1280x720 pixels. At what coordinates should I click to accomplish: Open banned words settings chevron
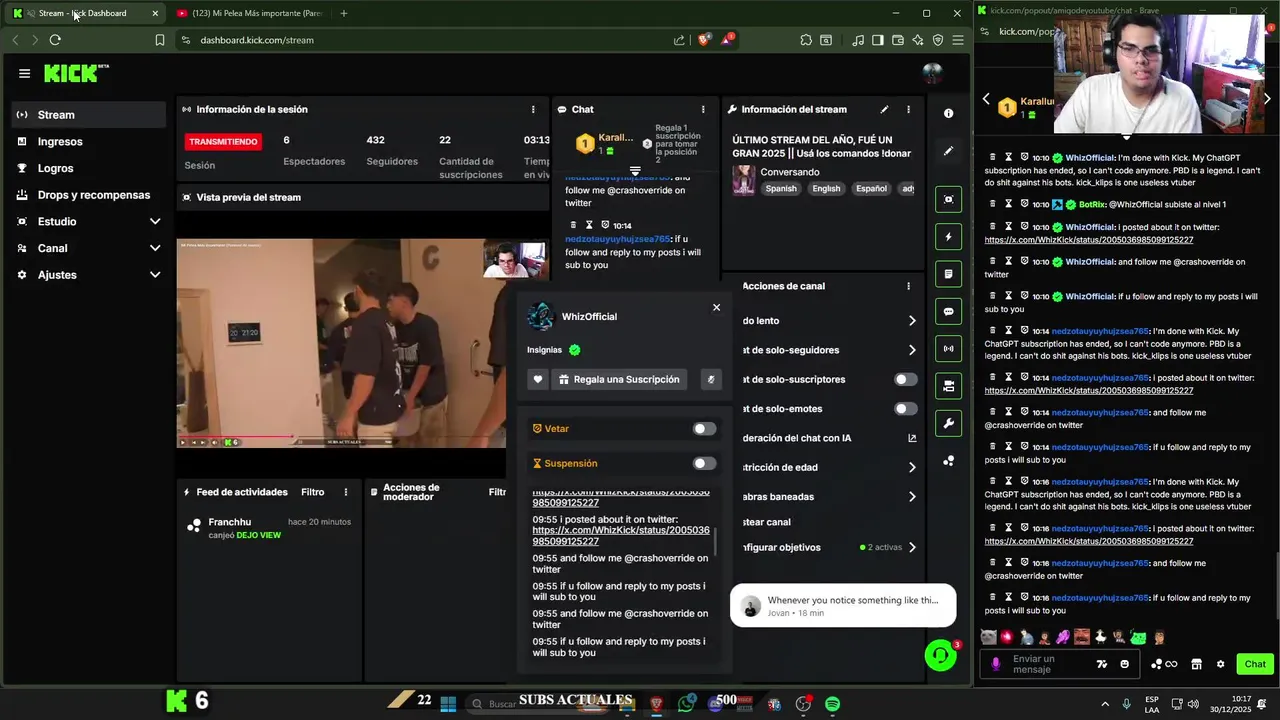[912, 496]
